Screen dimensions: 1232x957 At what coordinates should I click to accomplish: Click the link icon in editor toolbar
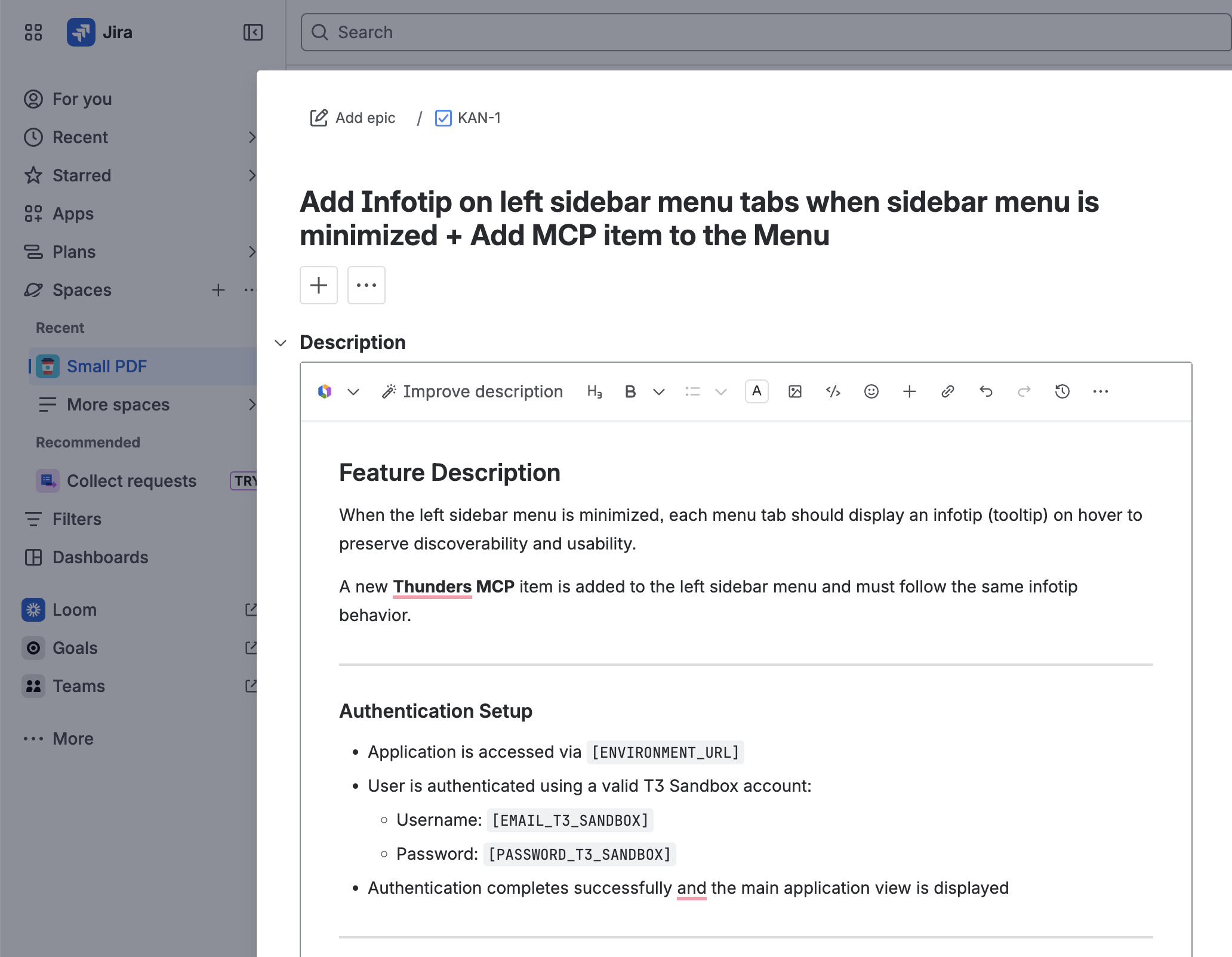947,391
